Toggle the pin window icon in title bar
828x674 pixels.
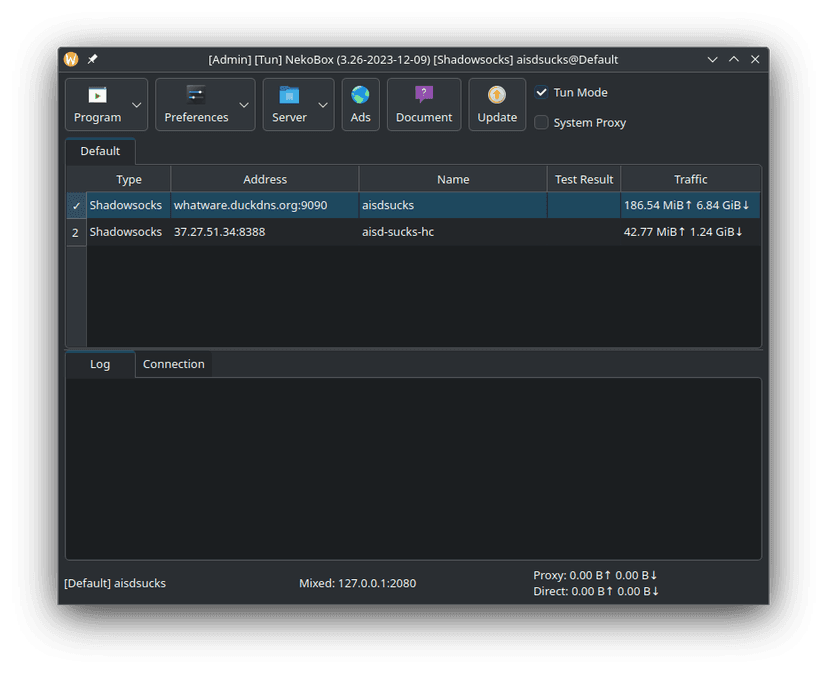click(x=92, y=59)
